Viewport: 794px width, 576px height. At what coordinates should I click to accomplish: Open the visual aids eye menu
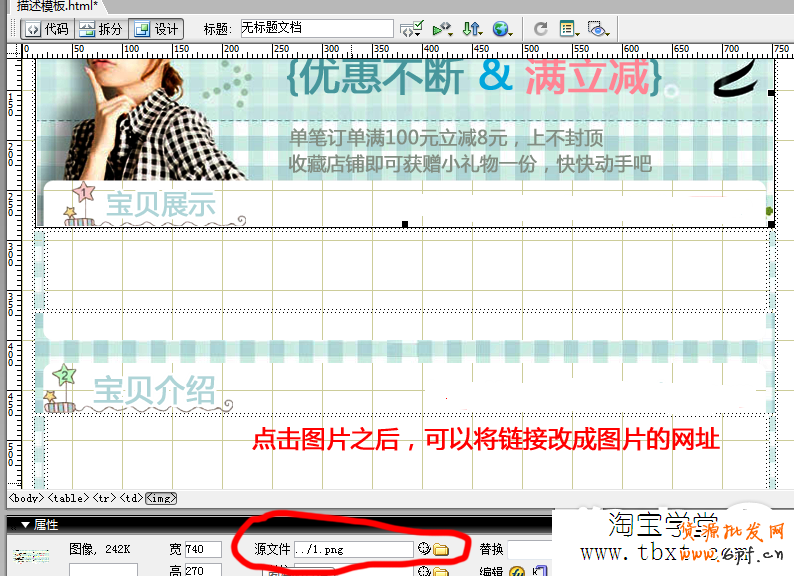click(x=599, y=30)
